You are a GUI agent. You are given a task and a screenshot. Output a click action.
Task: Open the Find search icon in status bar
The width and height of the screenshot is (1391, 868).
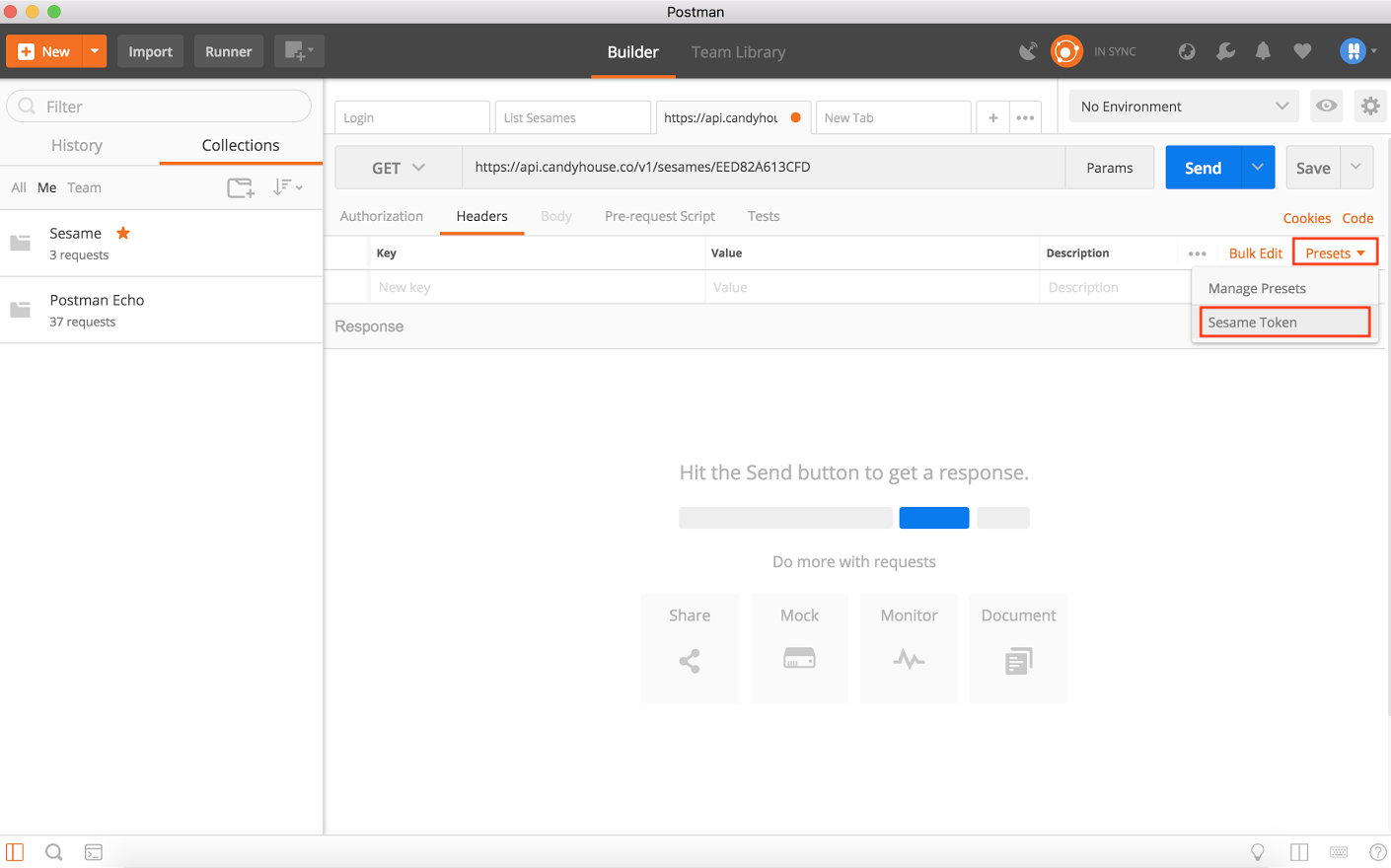tap(54, 852)
